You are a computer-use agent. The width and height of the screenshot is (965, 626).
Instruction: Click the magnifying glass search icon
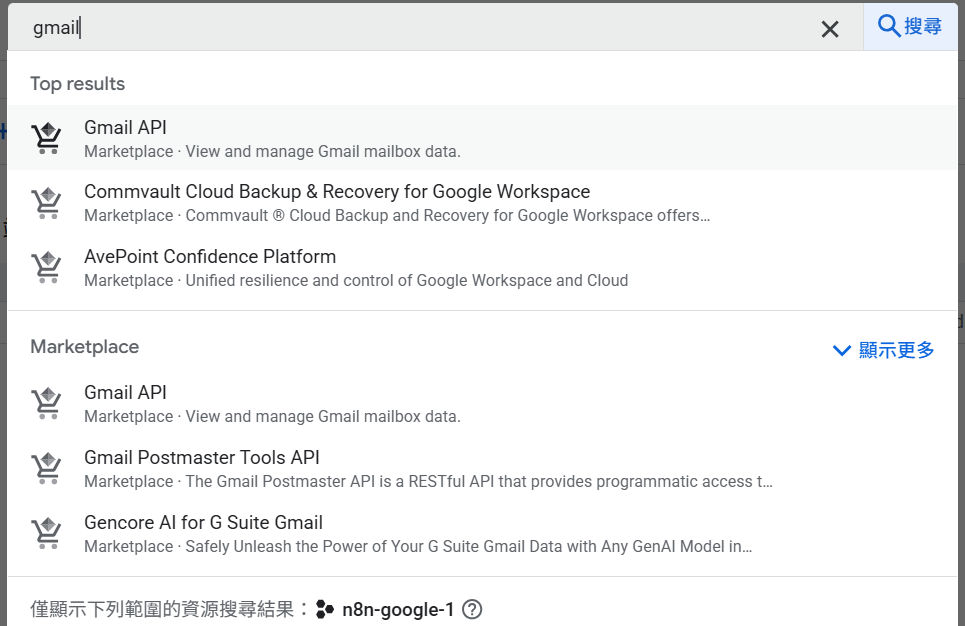coord(889,26)
